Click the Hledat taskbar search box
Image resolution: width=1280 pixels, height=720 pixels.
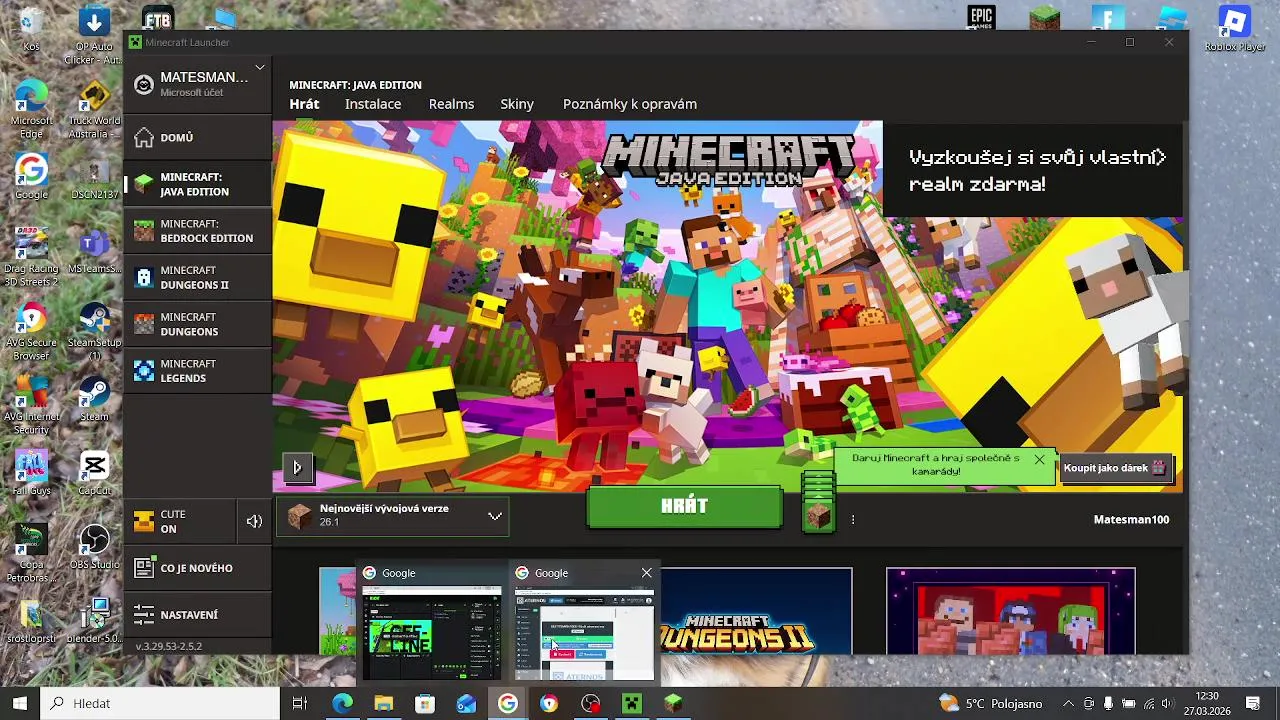tap(160, 703)
